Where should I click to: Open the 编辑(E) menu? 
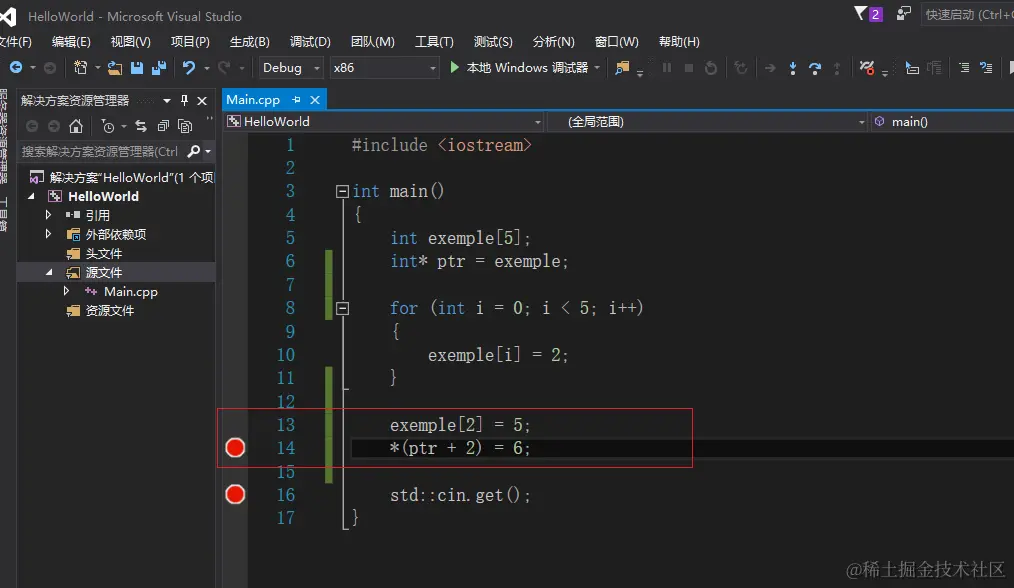pyautogui.click(x=71, y=41)
